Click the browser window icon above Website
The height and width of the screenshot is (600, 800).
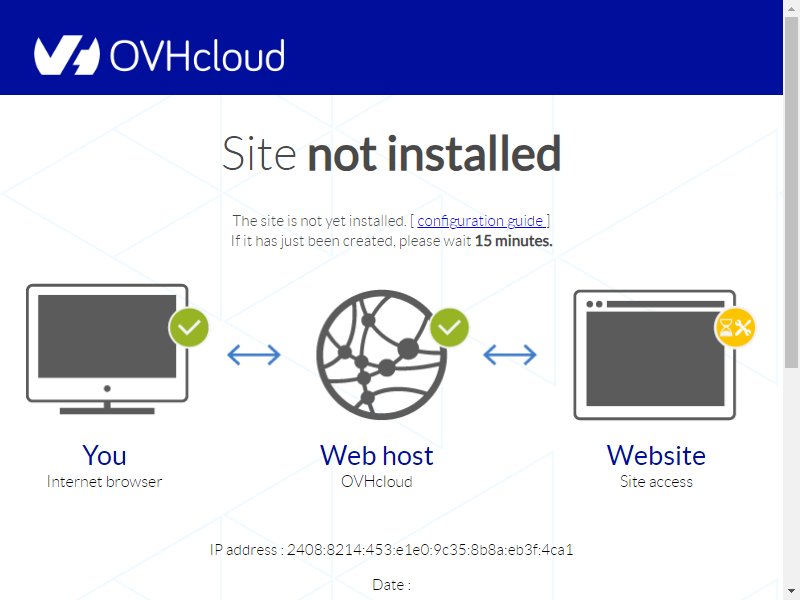655,355
